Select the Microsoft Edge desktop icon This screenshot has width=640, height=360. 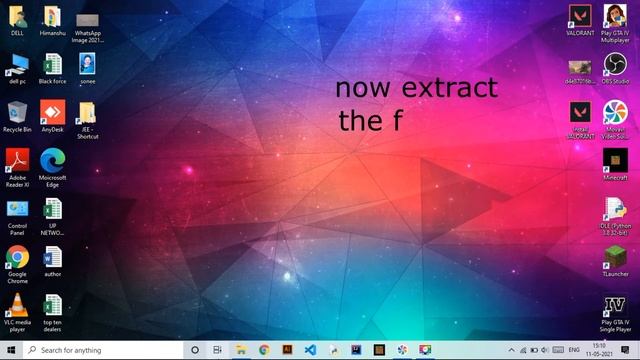52,168
